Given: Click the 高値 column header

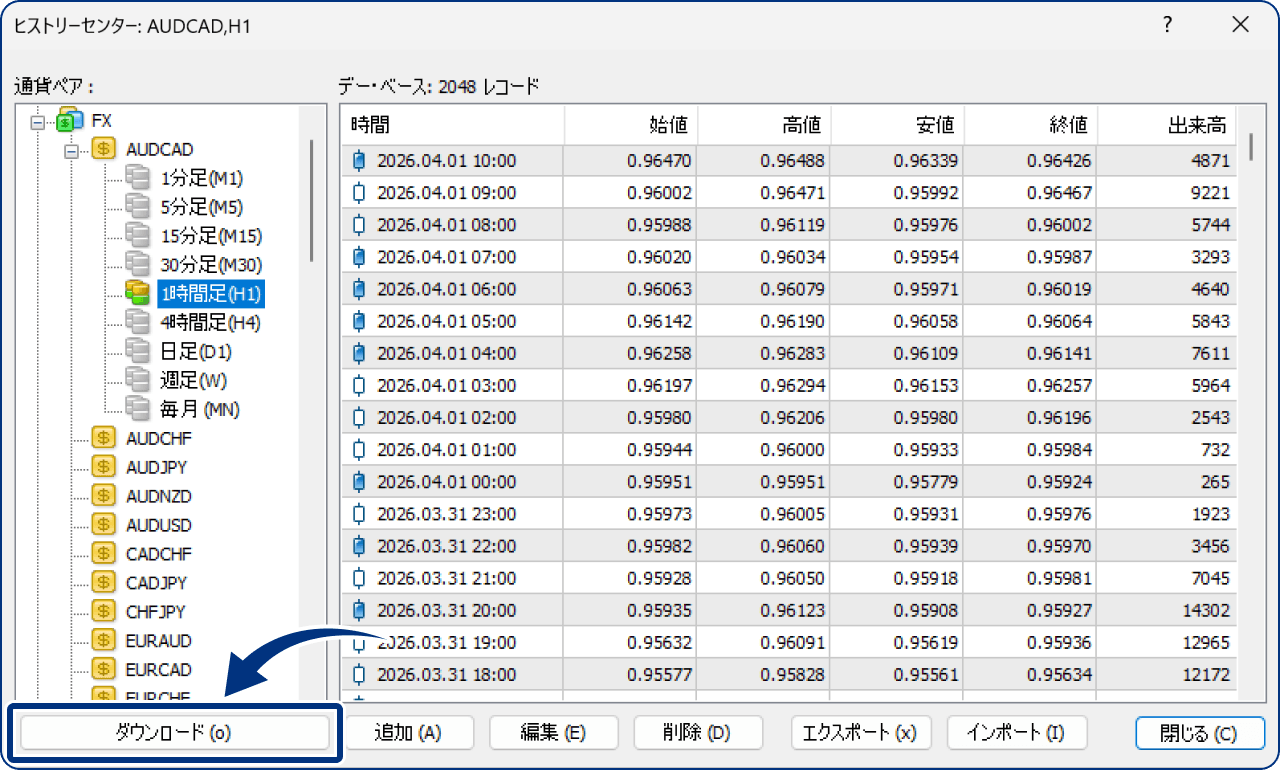Looking at the screenshot, I should pos(800,125).
